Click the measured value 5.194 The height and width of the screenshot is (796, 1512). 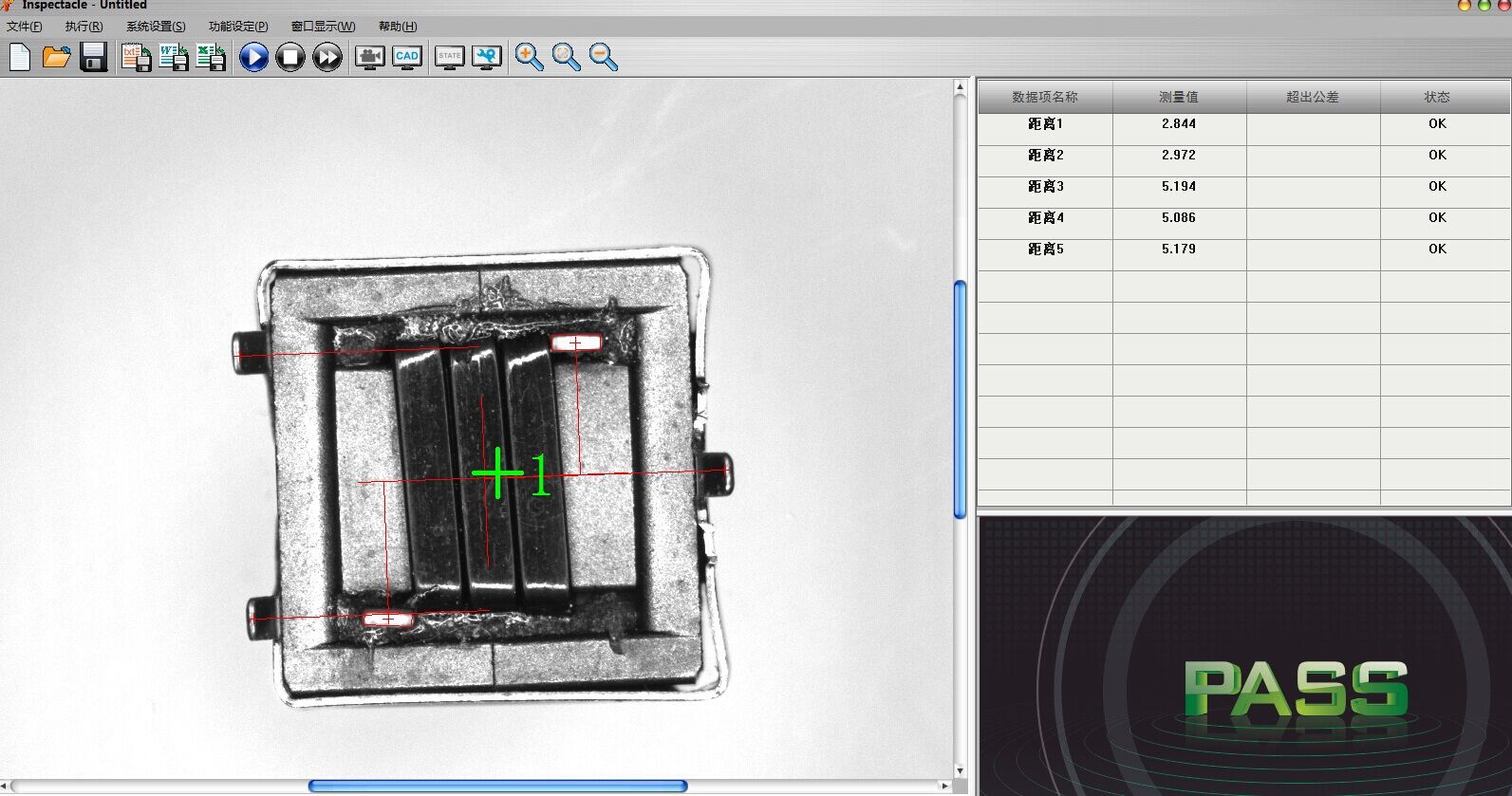click(1179, 186)
